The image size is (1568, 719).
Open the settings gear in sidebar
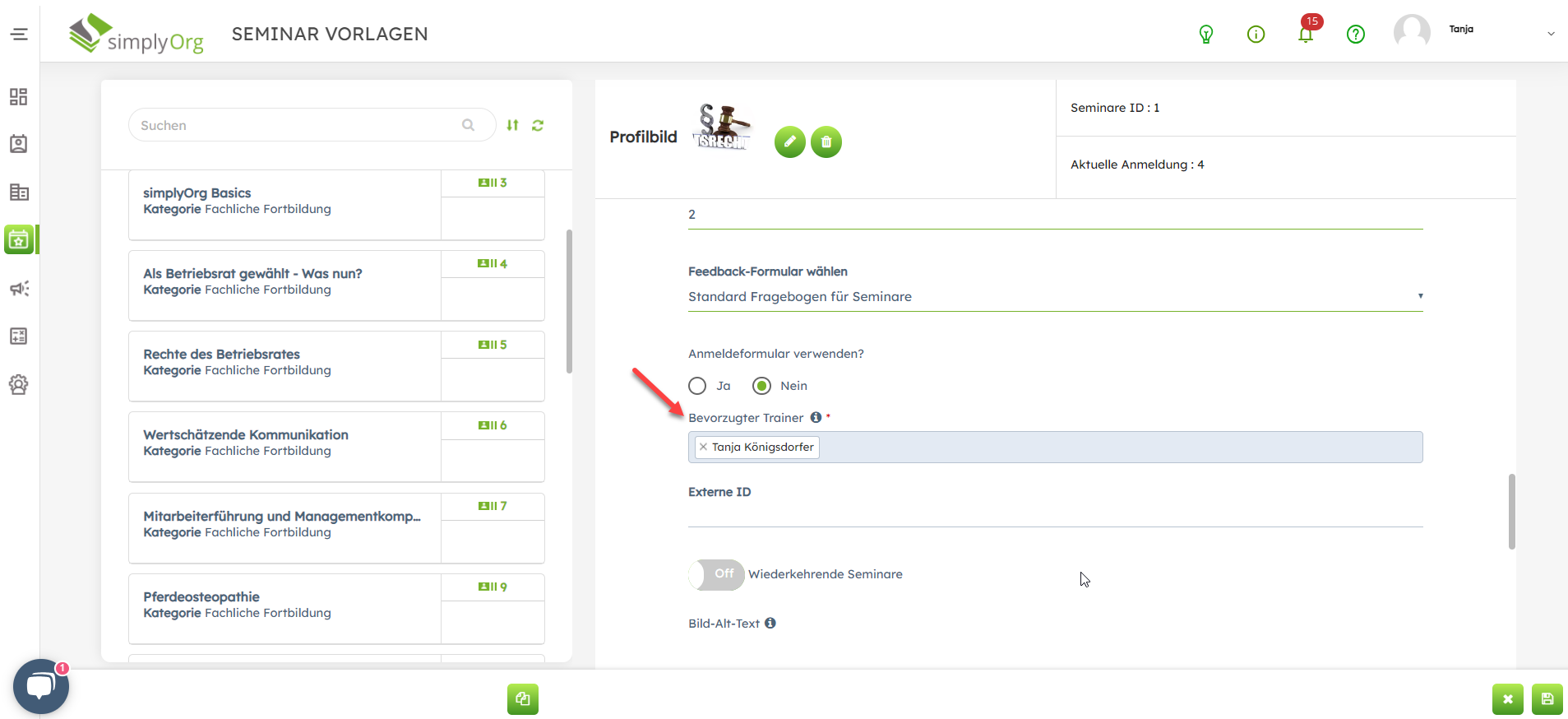tap(19, 384)
